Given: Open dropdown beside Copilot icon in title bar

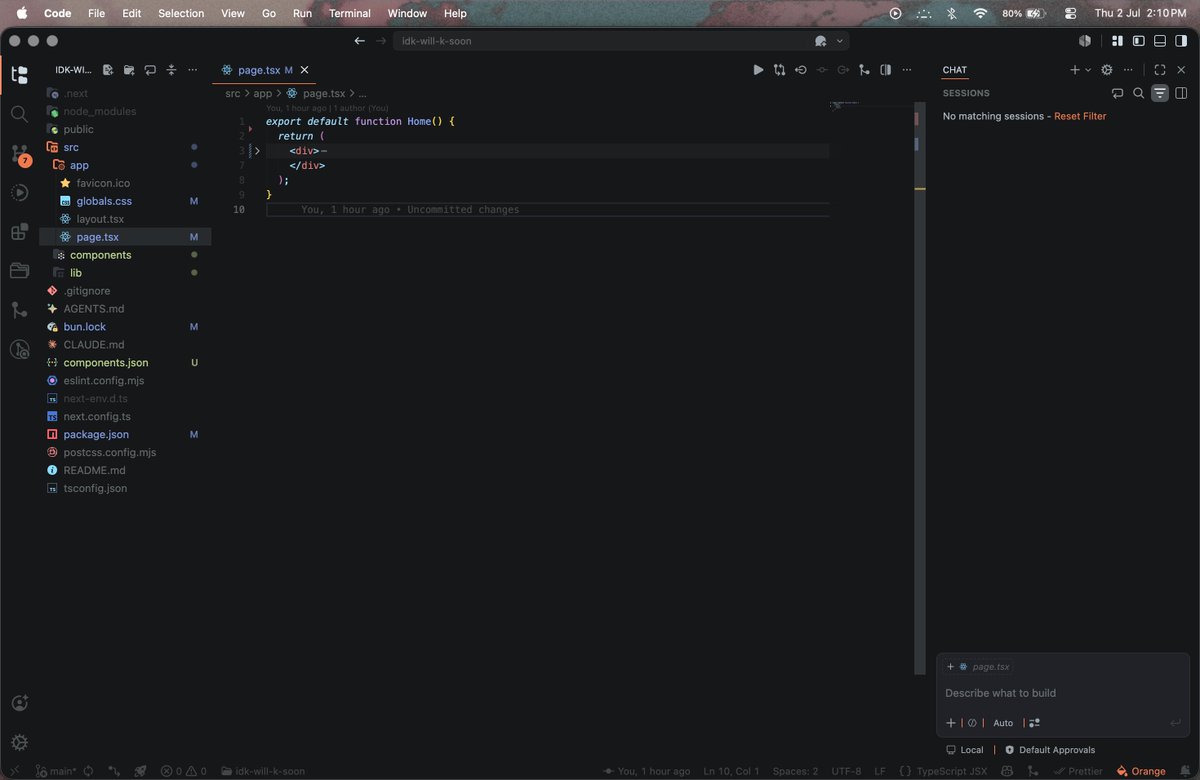Looking at the screenshot, I should coord(840,41).
